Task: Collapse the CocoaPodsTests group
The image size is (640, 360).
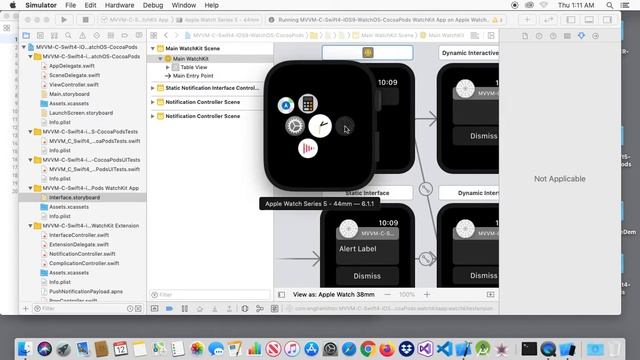Action: tap(30, 131)
